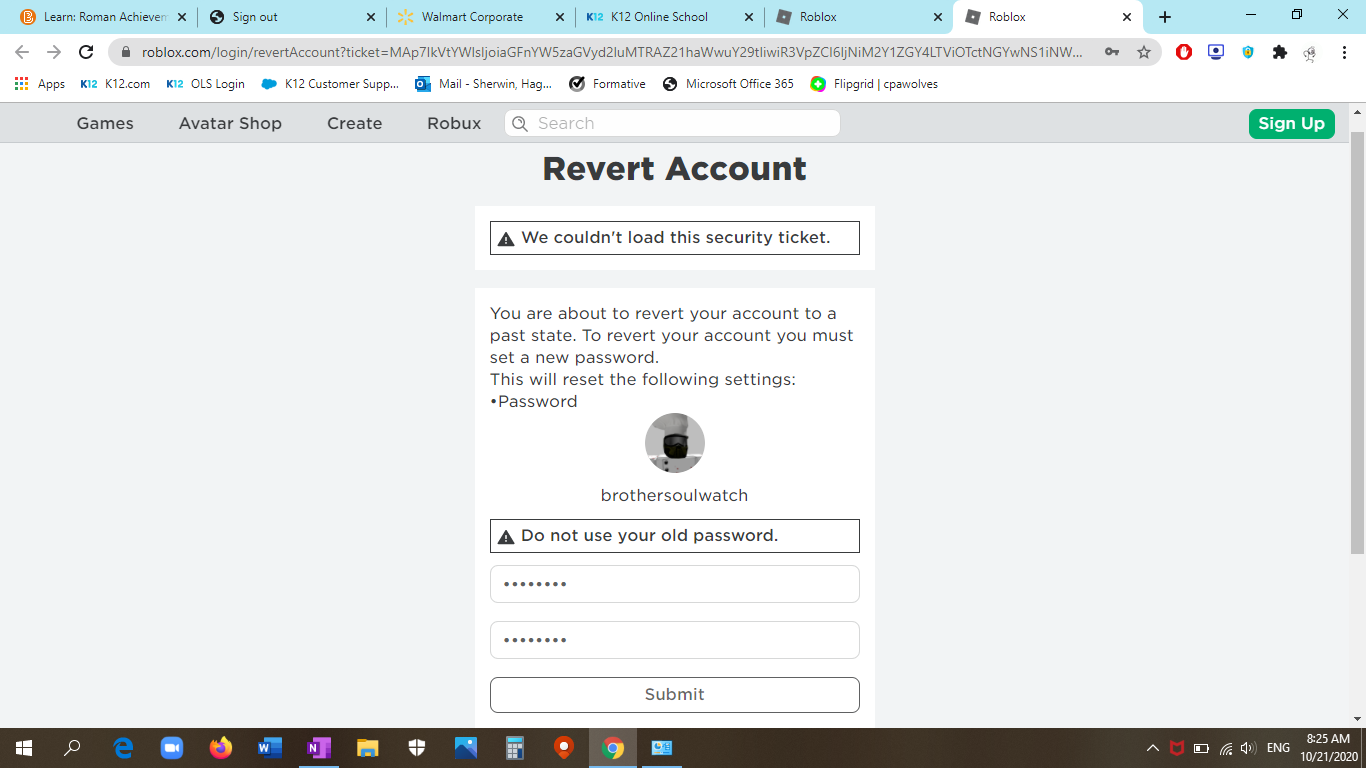This screenshot has height=768, width=1366.
Task: Click the brothersoulwatch avatar thumbnail
Action: tap(675, 443)
